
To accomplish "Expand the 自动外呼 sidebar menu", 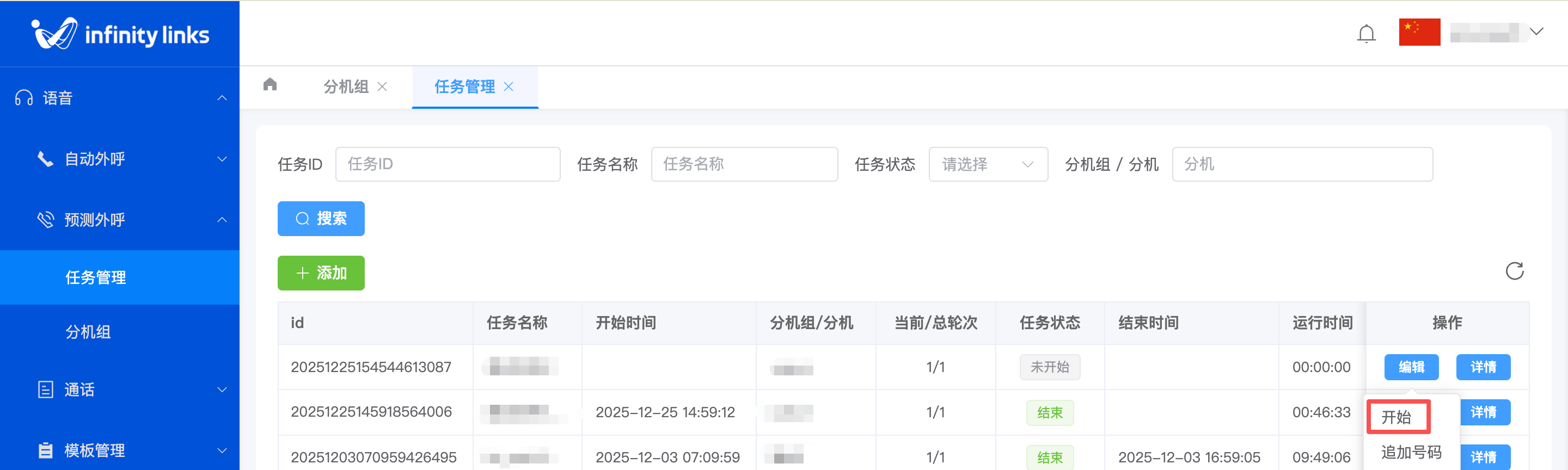I will click(222, 159).
